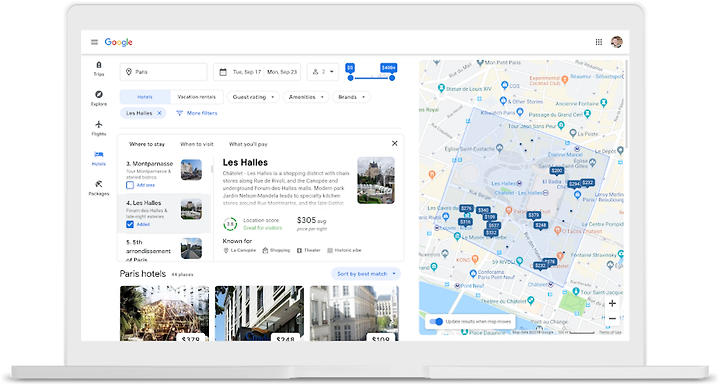Screen dimensions: 720x384
Task: Zoom in on the map
Action: pos(612,303)
